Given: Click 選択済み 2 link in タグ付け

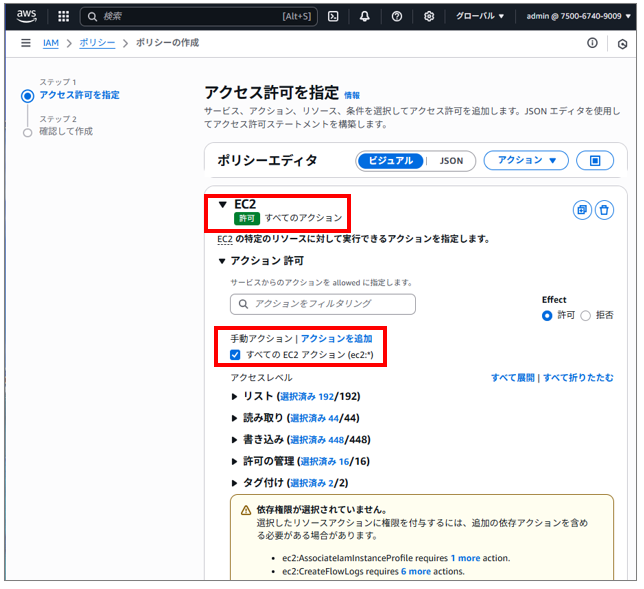Looking at the screenshot, I should (x=312, y=483).
